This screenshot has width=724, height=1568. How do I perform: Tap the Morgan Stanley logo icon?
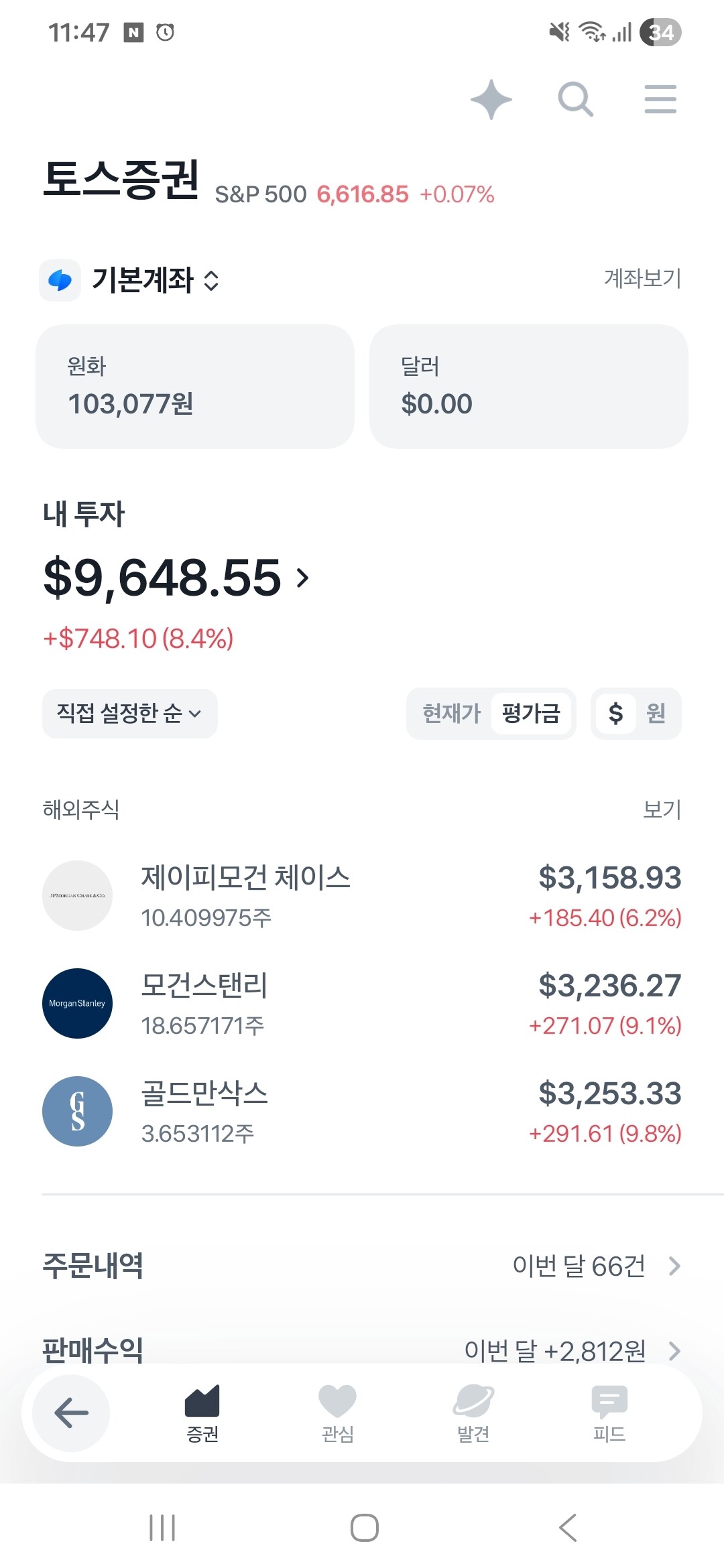pos(78,1003)
